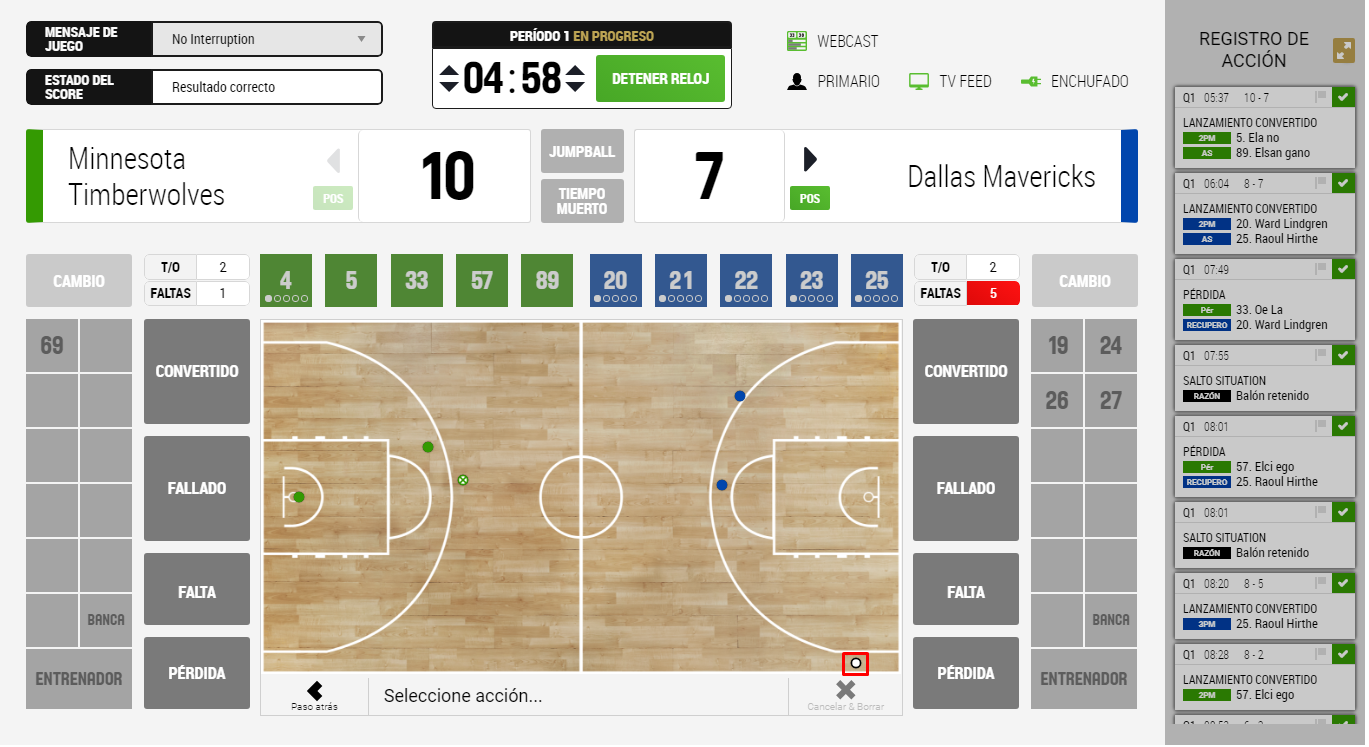Click Minnesota score 10
The image size is (1369, 747).
coord(444,176)
